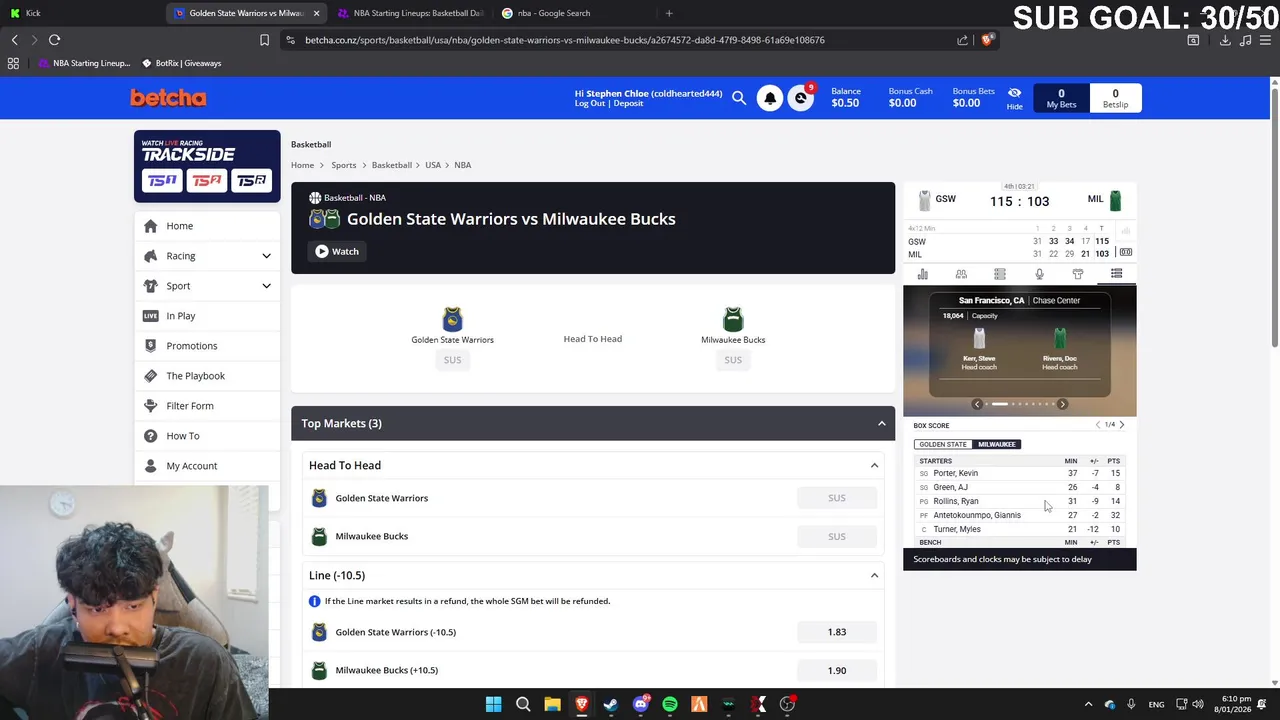1280x720 pixels.
Task: Open Promotions in the sidebar
Action: [x=207, y=346]
